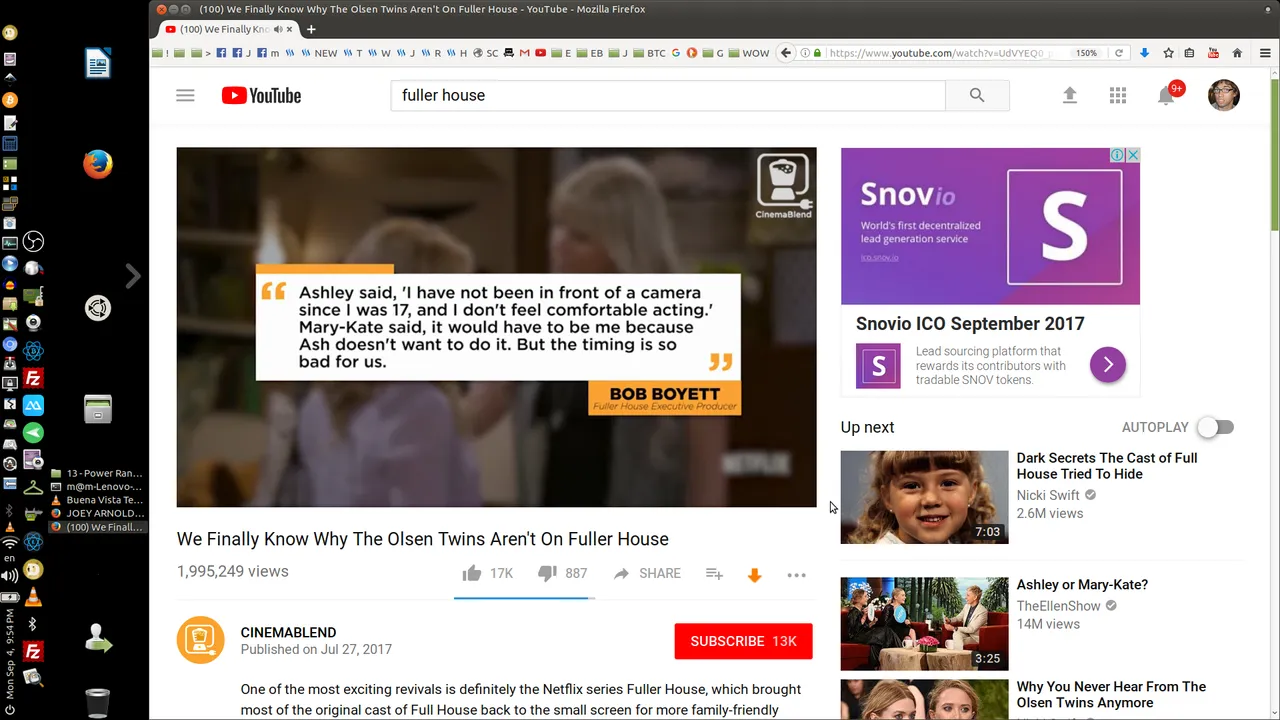Open 'Why You Never Hear From The Olsen Twins' video

point(1111,694)
